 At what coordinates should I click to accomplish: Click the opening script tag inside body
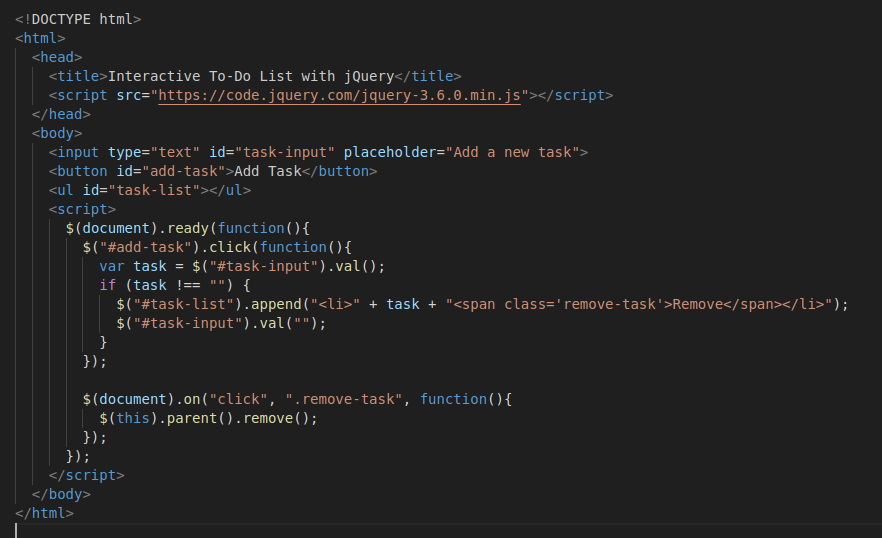tap(83, 209)
